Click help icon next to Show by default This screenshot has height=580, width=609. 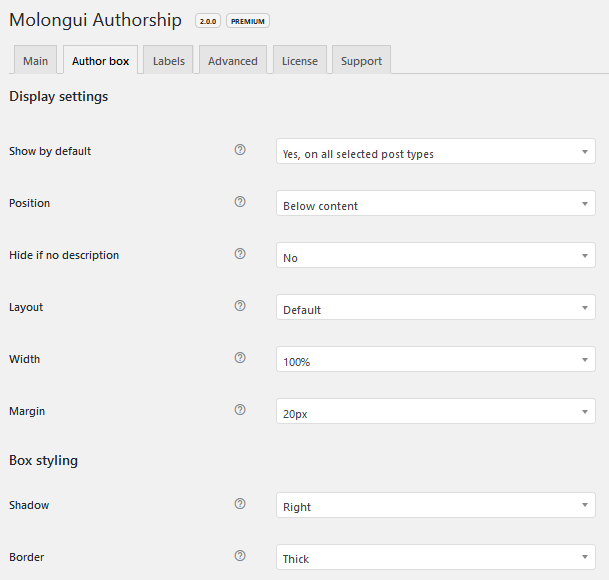[240, 150]
